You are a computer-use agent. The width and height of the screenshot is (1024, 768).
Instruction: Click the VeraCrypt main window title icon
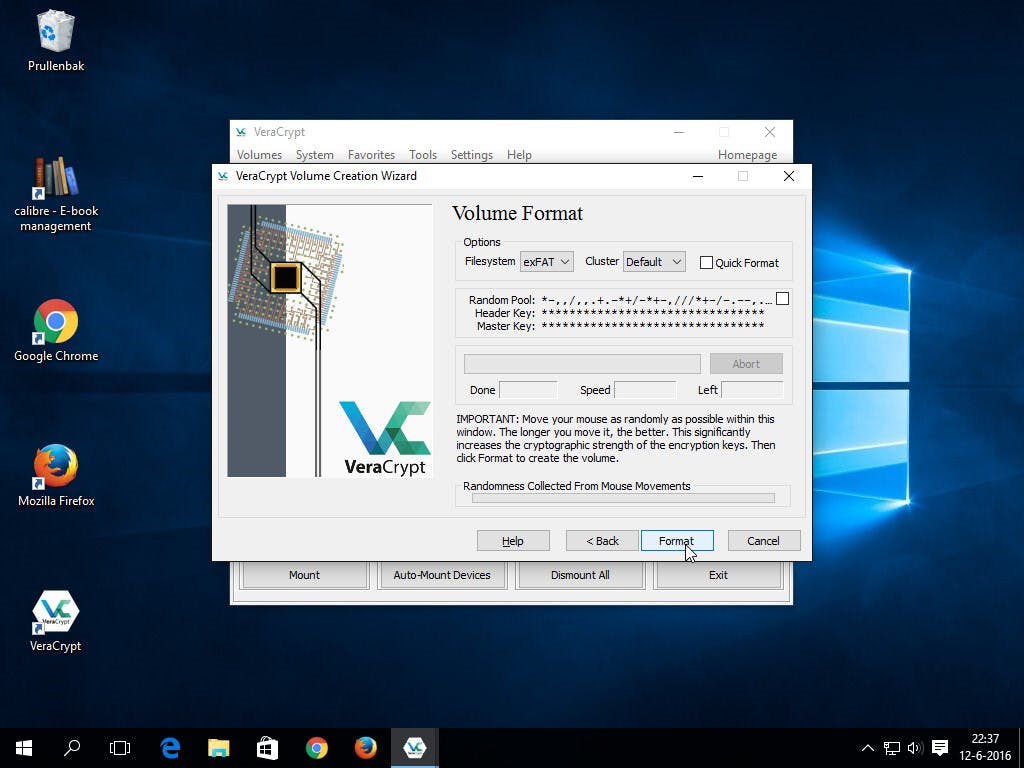[x=241, y=132]
